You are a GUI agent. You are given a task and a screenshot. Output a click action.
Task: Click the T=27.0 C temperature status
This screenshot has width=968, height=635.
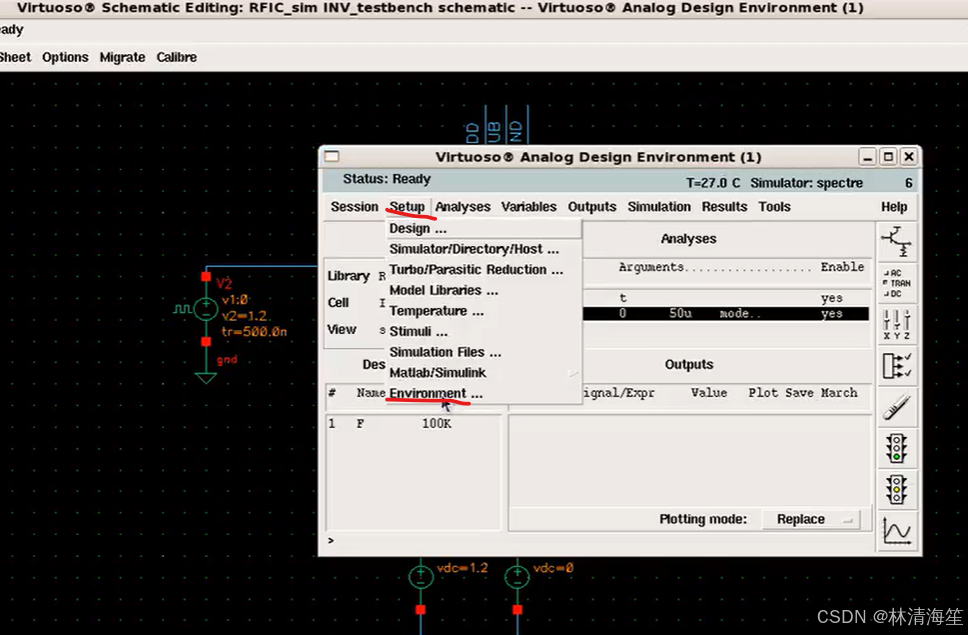(x=713, y=183)
